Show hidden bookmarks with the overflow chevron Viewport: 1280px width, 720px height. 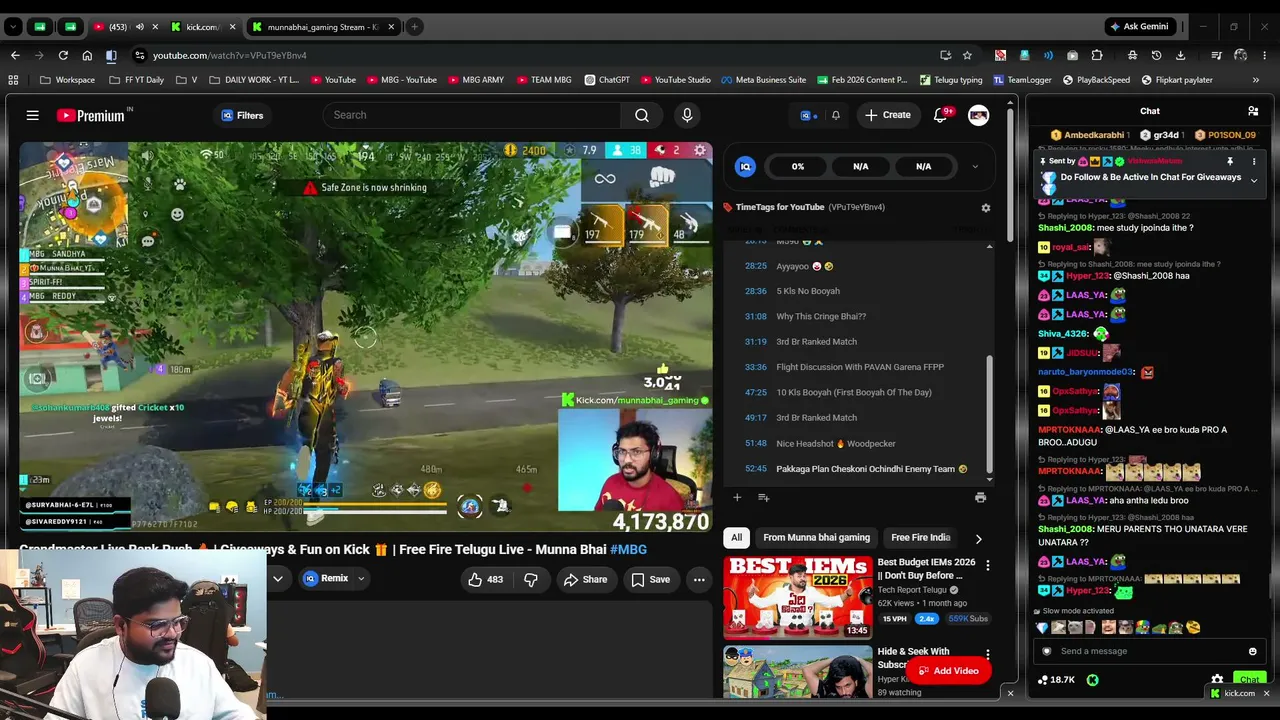click(1256, 80)
